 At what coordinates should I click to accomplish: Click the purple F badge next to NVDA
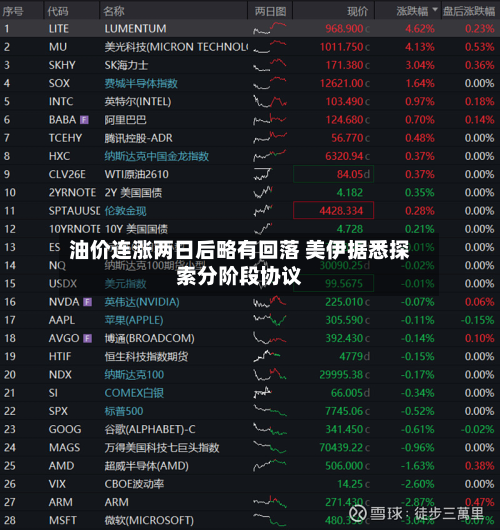88,302
